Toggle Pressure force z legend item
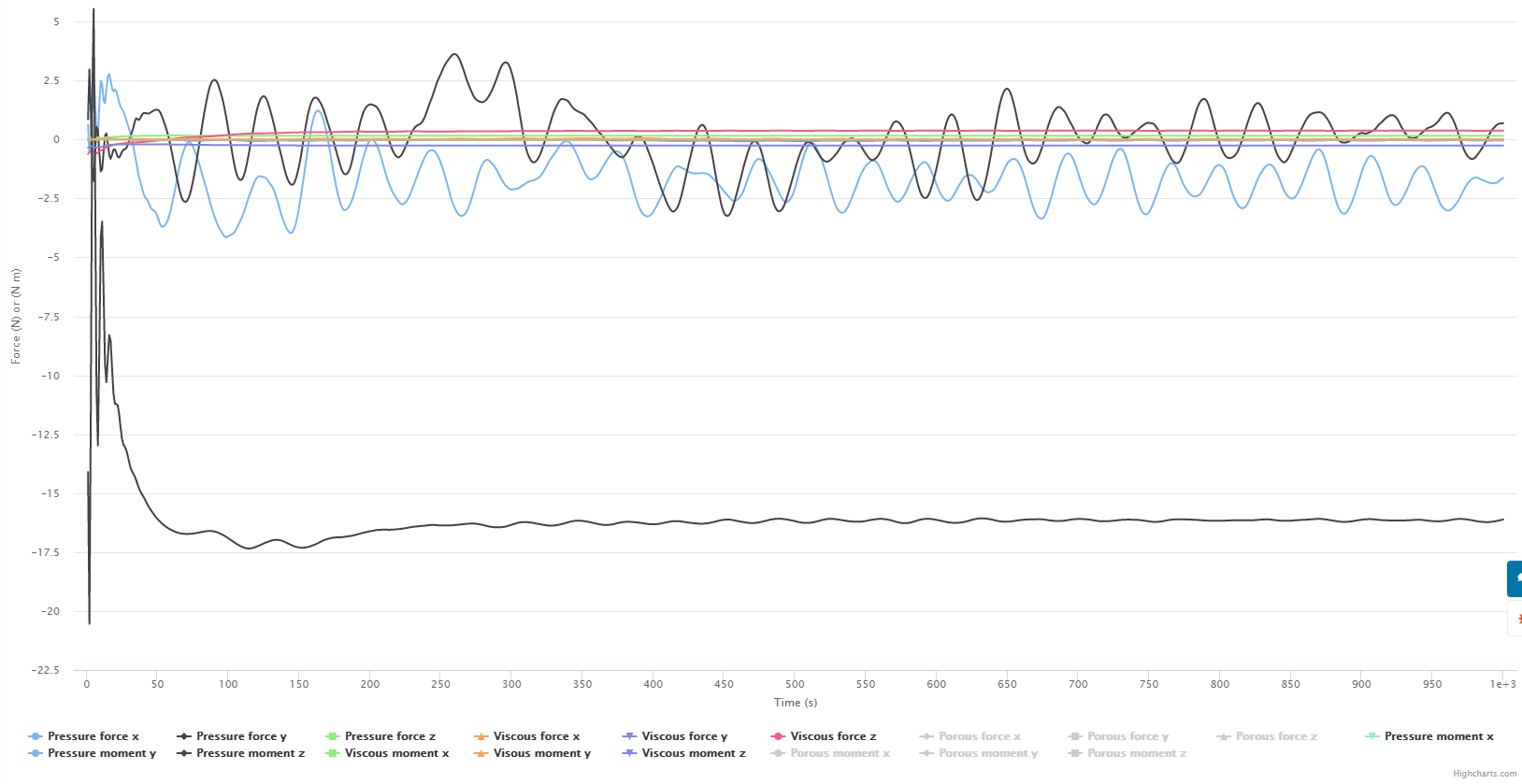The height and width of the screenshot is (784, 1522). [x=390, y=736]
